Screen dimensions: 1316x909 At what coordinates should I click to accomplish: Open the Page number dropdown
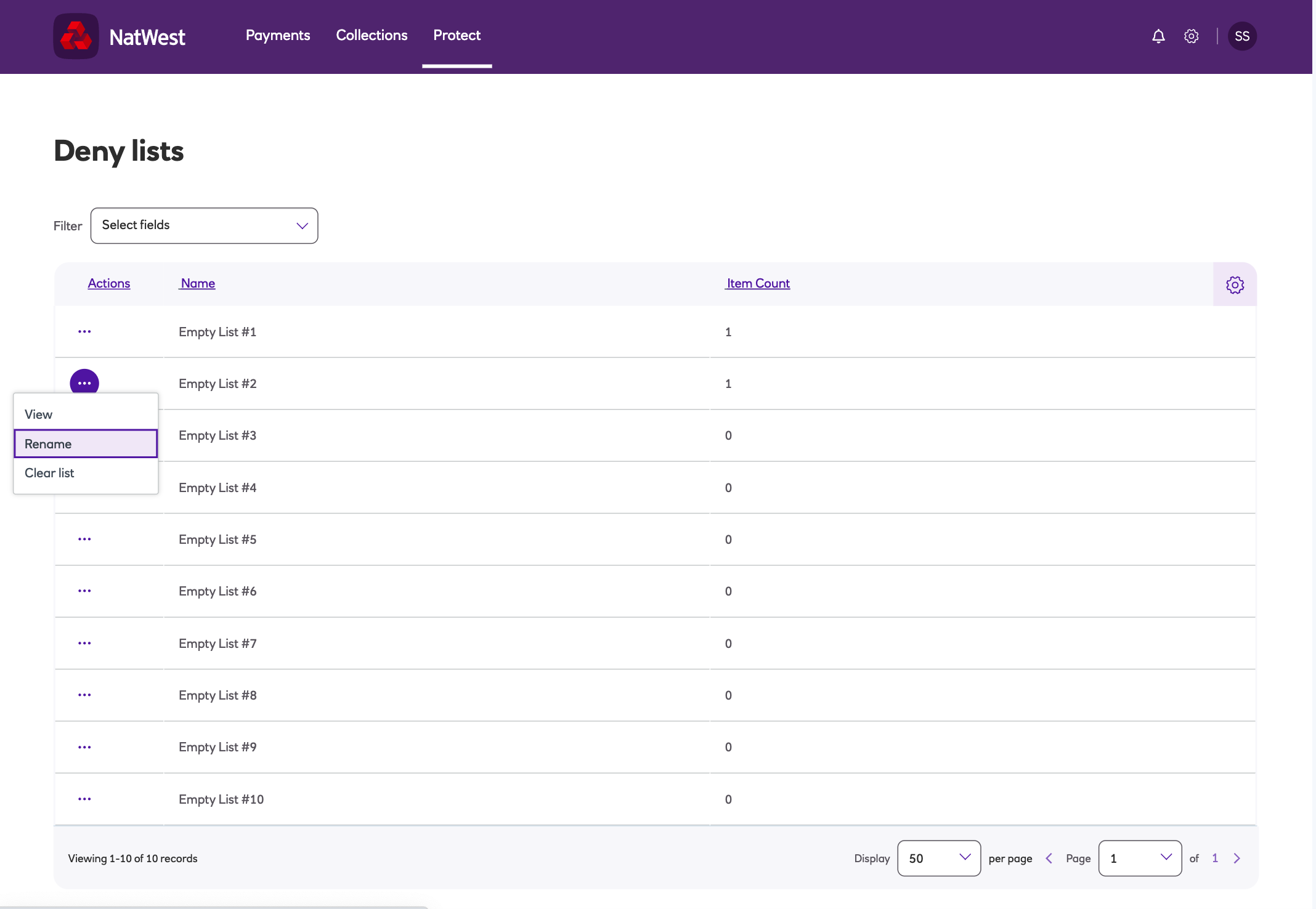tap(1140, 858)
